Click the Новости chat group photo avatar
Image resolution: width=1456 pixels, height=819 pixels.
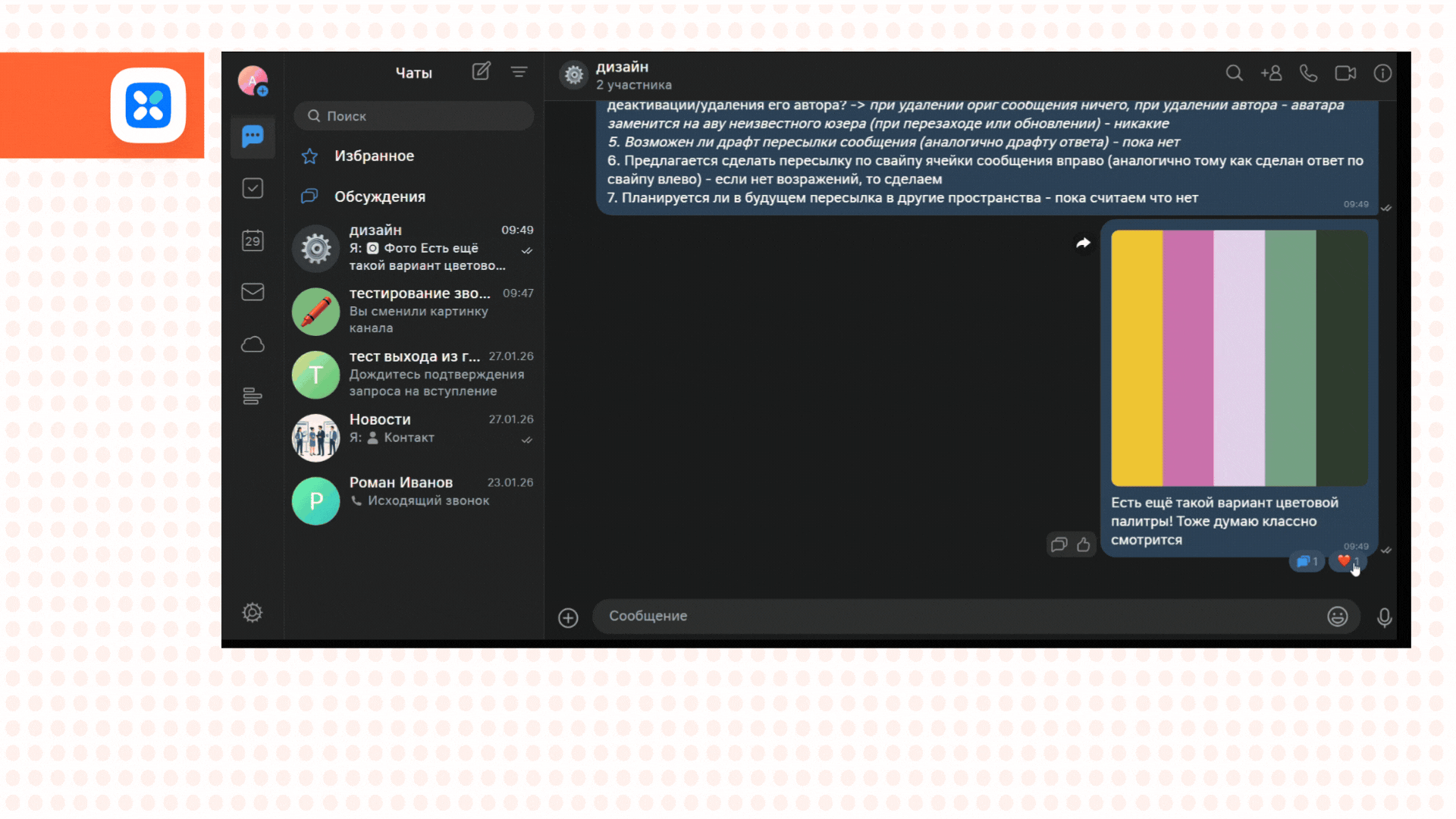pyautogui.click(x=316, y=438)
